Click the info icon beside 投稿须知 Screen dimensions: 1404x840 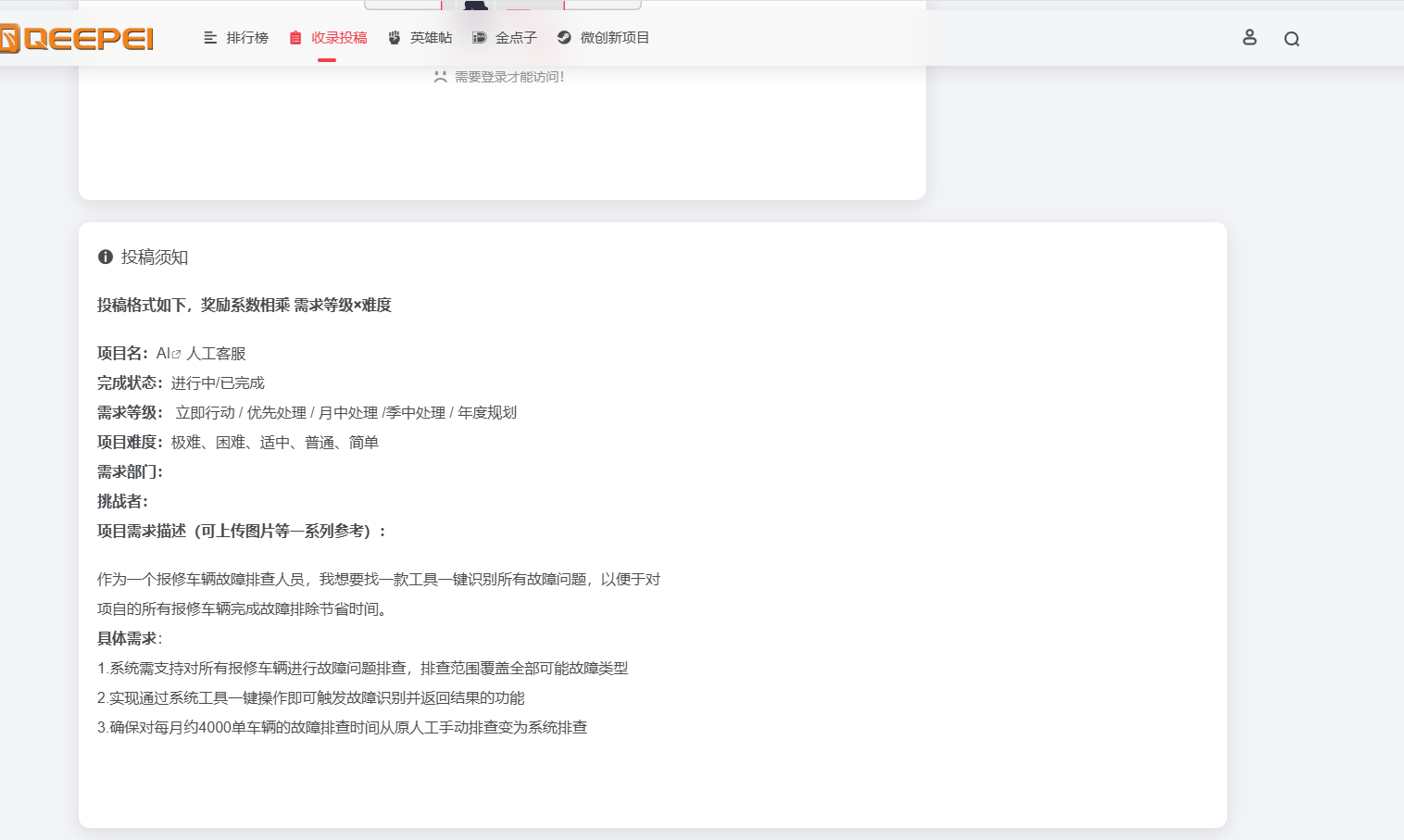(104, 257)
